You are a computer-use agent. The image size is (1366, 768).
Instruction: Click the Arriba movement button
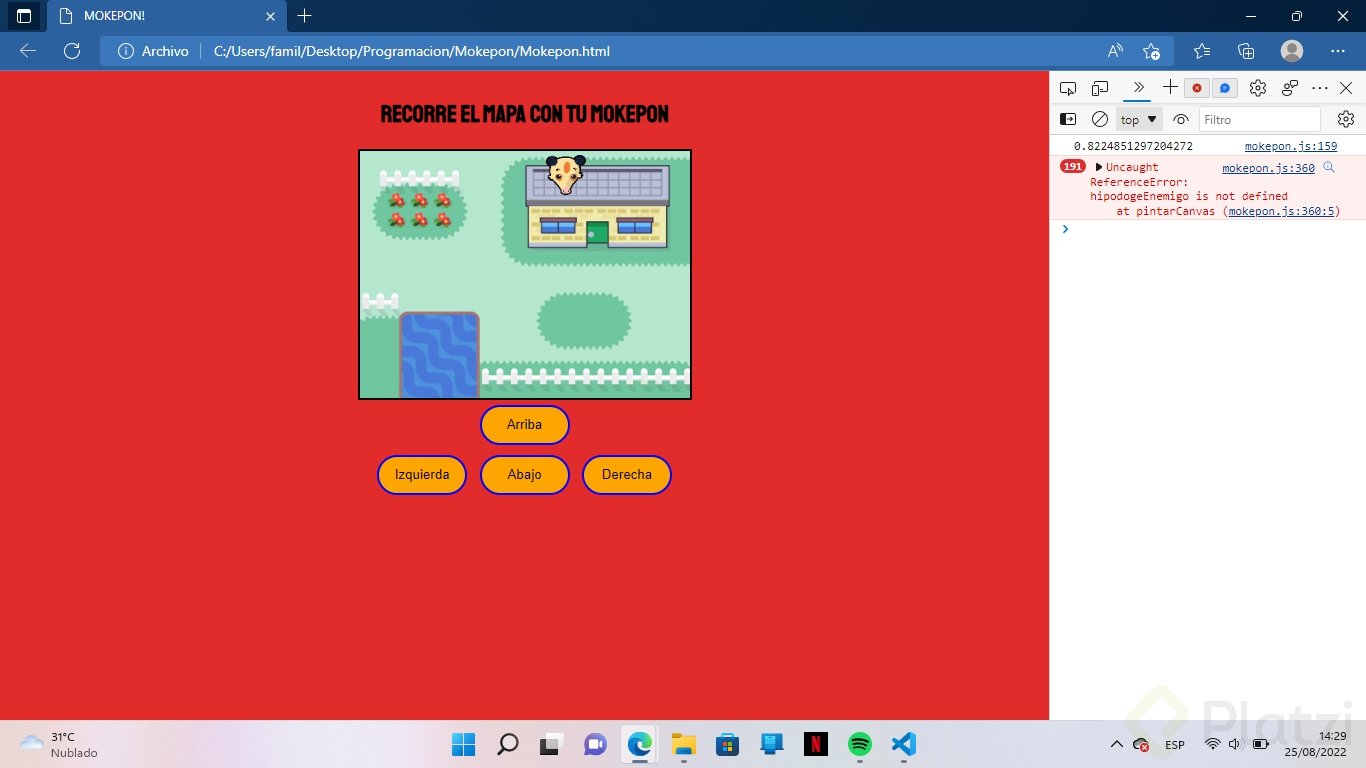coord(524,425)
